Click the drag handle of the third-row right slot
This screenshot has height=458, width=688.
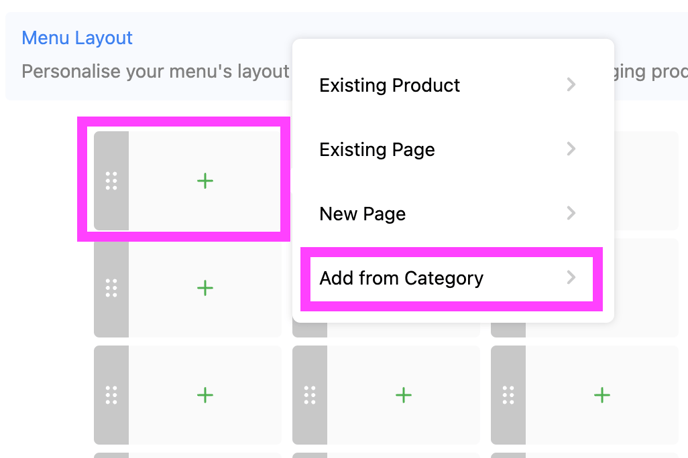click(508, 395)
